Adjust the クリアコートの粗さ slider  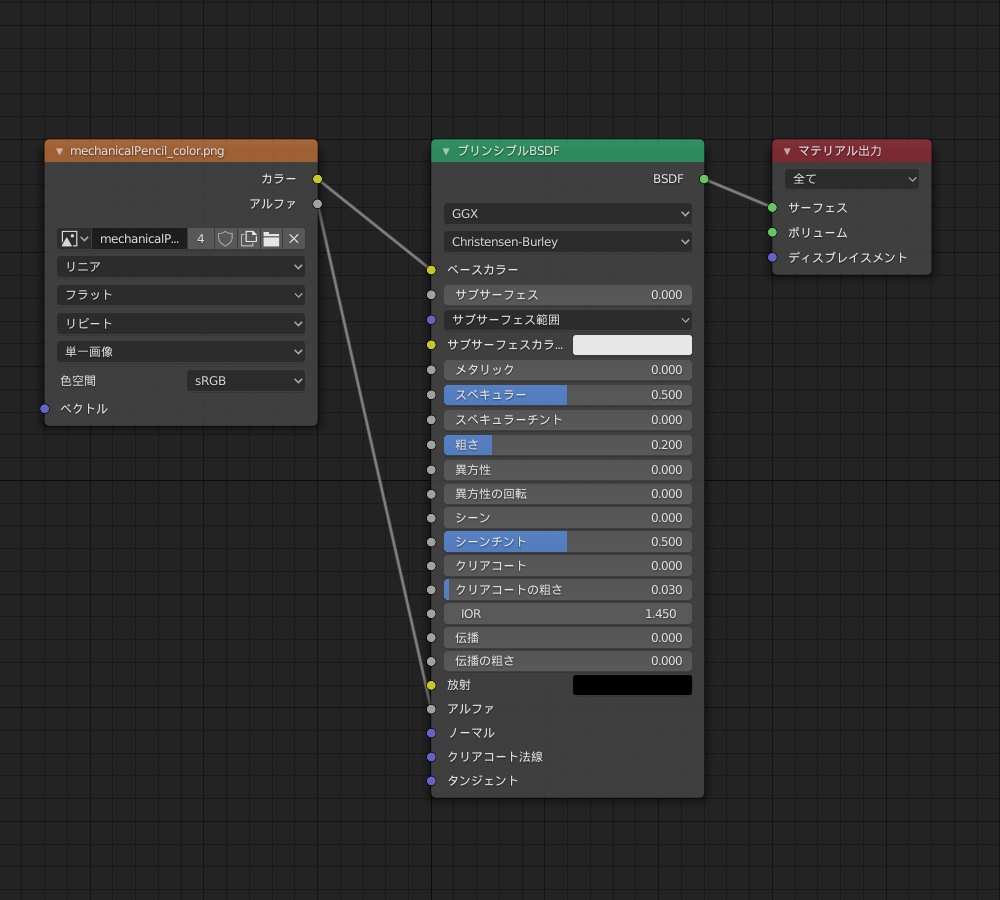[568, 590]
